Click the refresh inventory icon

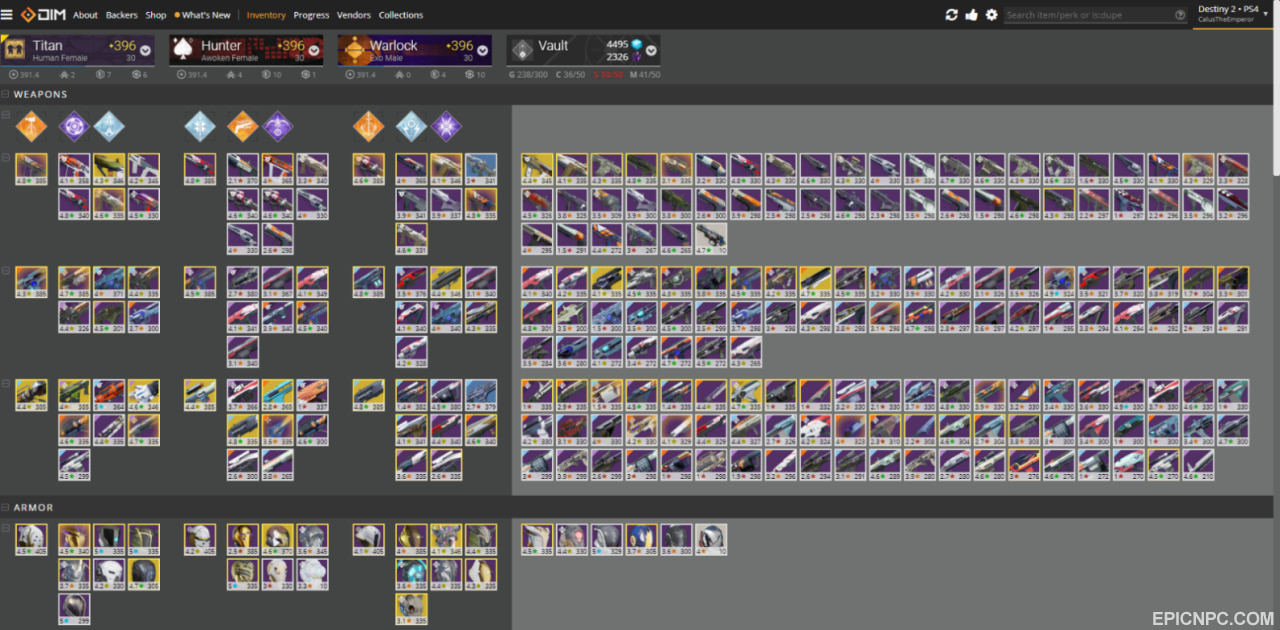click(x=952, y=15)
